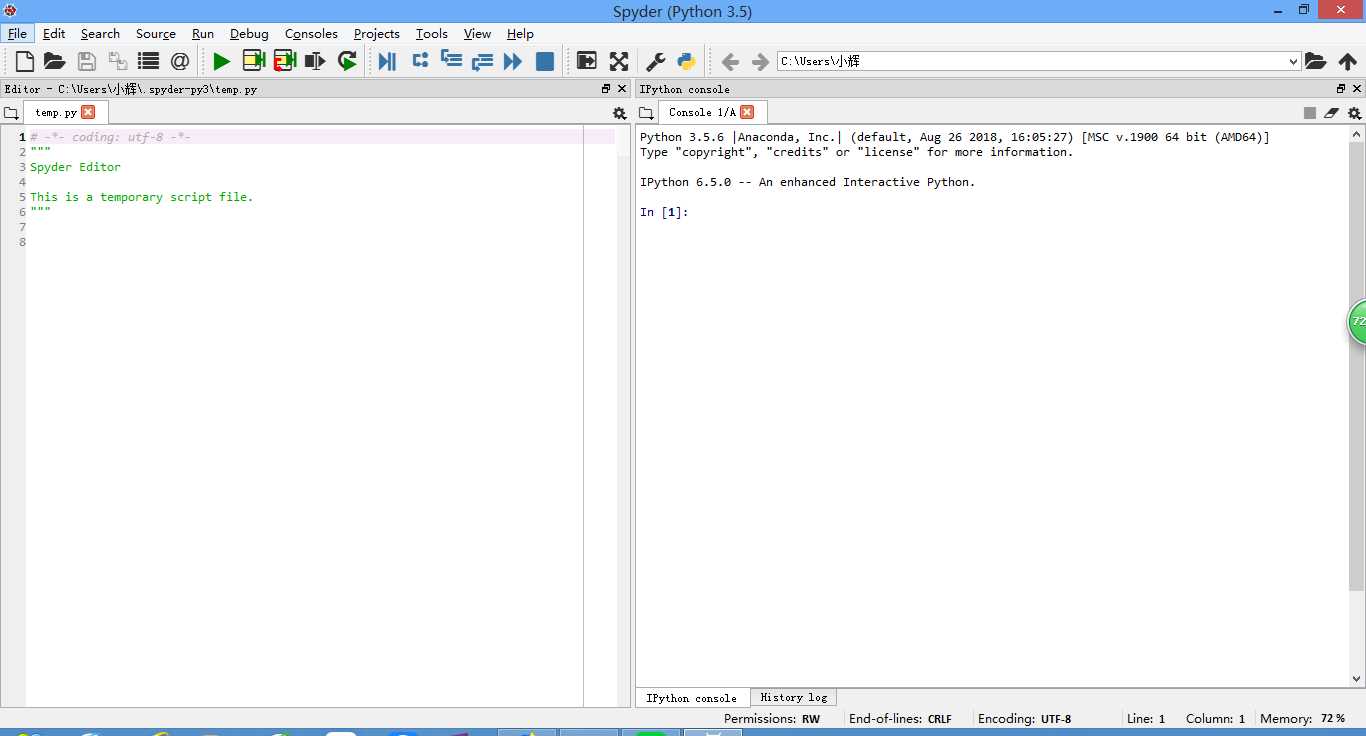Click the 'This is a temporary script file.' line
Image resolution: width=1366 pixels, height=736 pixels.
pos(141,197)
